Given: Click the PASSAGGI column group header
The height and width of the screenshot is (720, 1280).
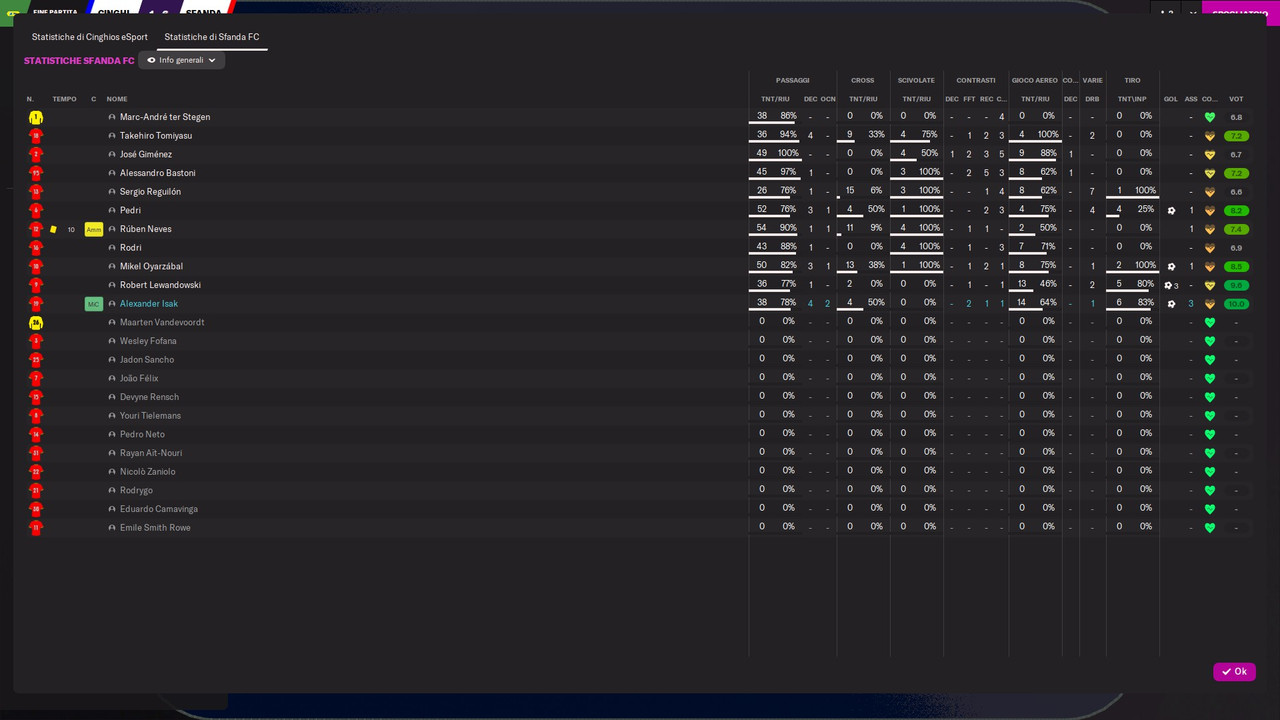Looking at the screenshot, I should pyautogui.click(x=793, y=80).
